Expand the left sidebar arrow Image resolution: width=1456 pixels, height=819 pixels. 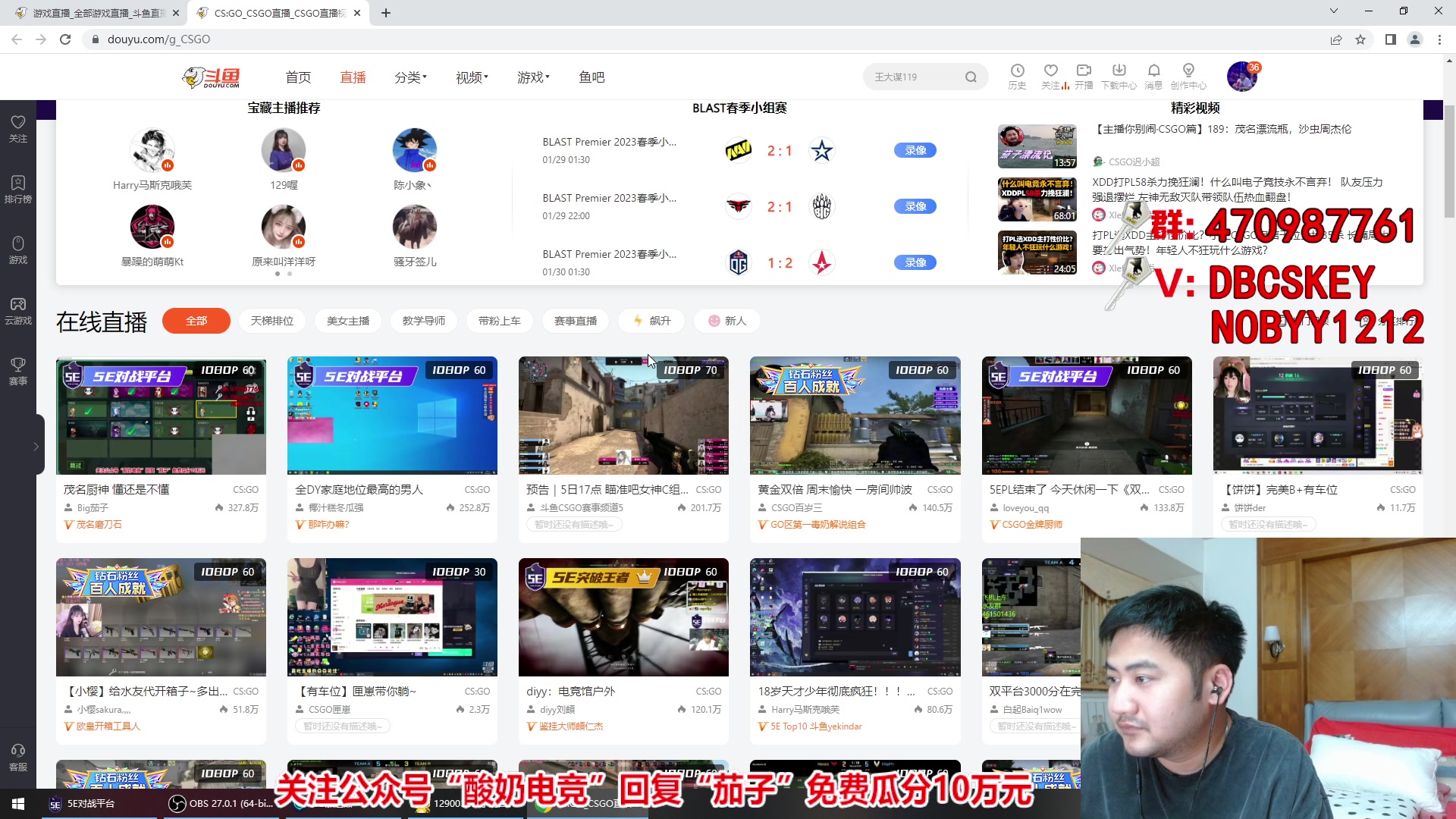(x=36, y=447)
